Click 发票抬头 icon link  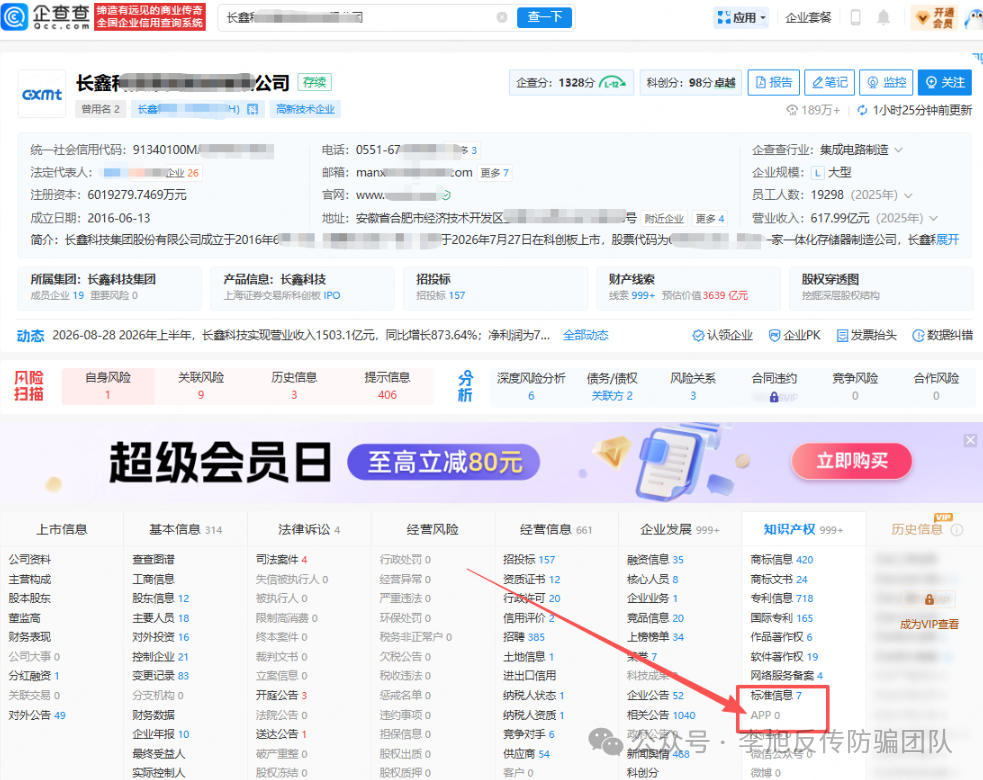pos(867,335)
